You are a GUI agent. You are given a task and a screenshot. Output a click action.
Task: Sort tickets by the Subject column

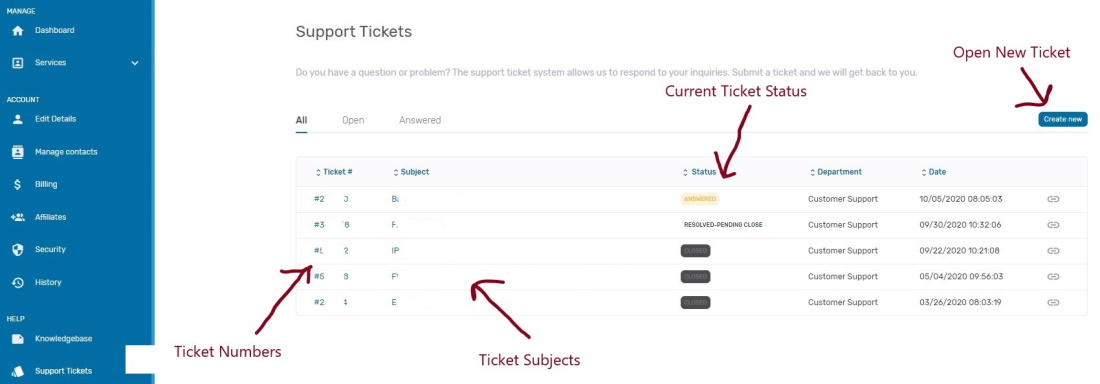pyautogui.click(x=410, y=172)
